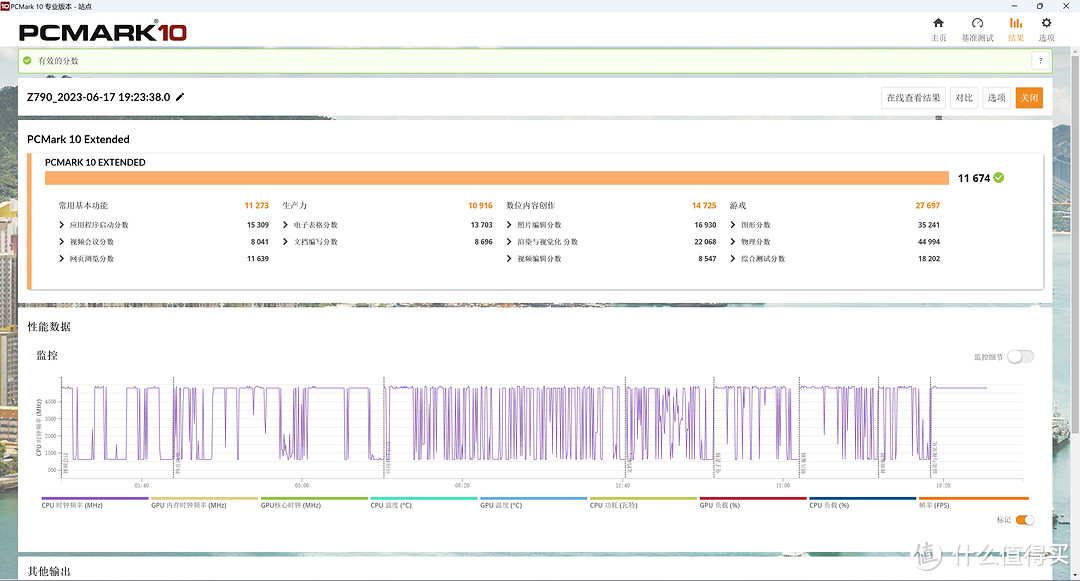
Task: Click the pencil icon to rename the result
Action: (180, 97)
